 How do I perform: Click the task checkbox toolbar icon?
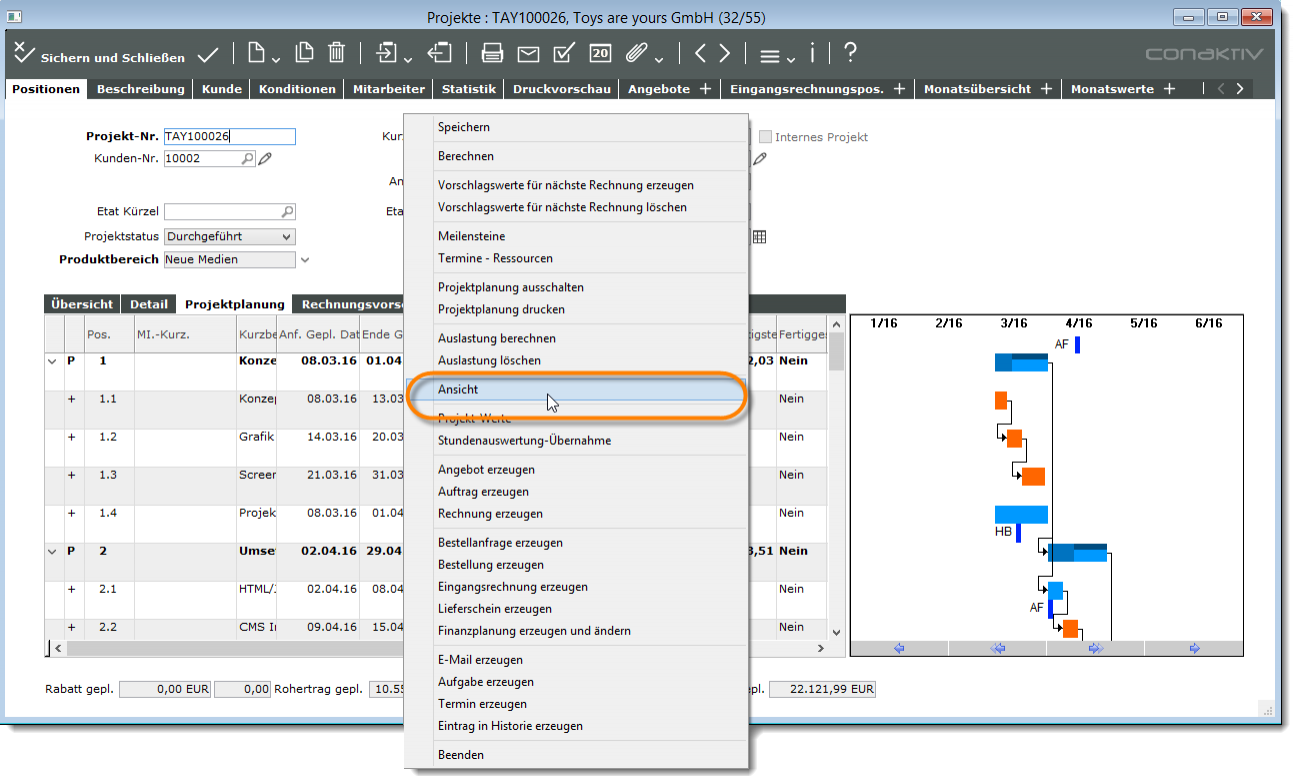pyautogui.click(x=564, y=54)
